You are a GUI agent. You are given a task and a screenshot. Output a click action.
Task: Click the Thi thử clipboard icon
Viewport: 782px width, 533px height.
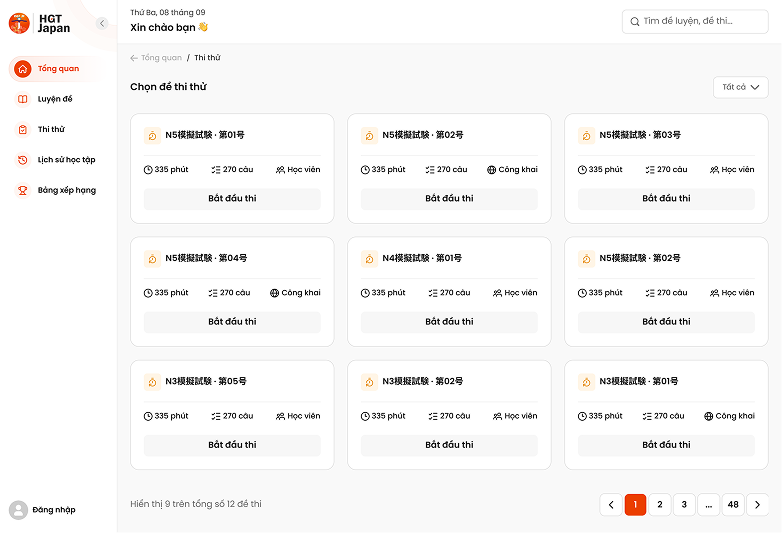(x=22, y=130)
